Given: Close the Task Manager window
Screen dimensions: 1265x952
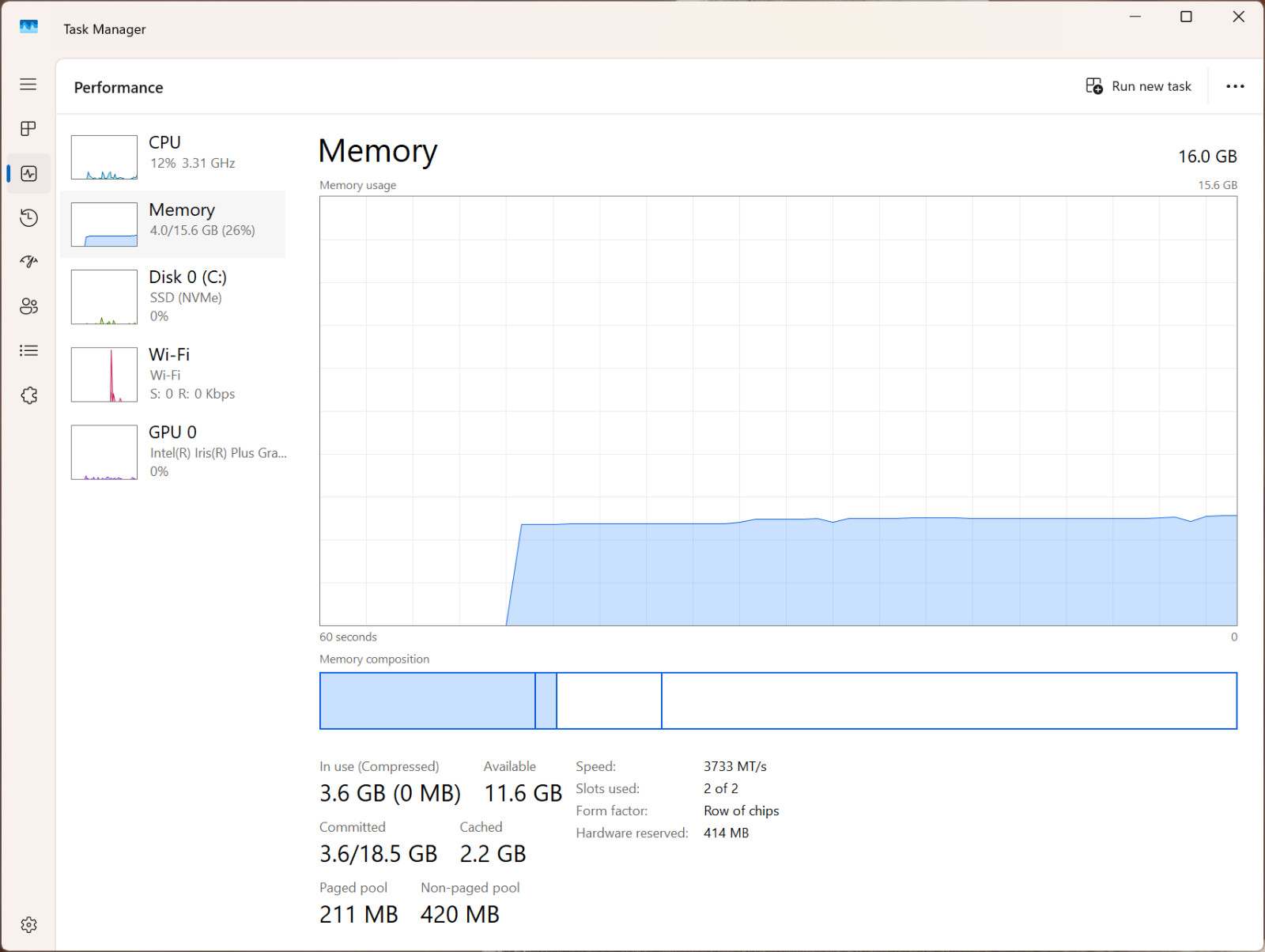Looking at the screenshot, I should tap(1238, 17).
